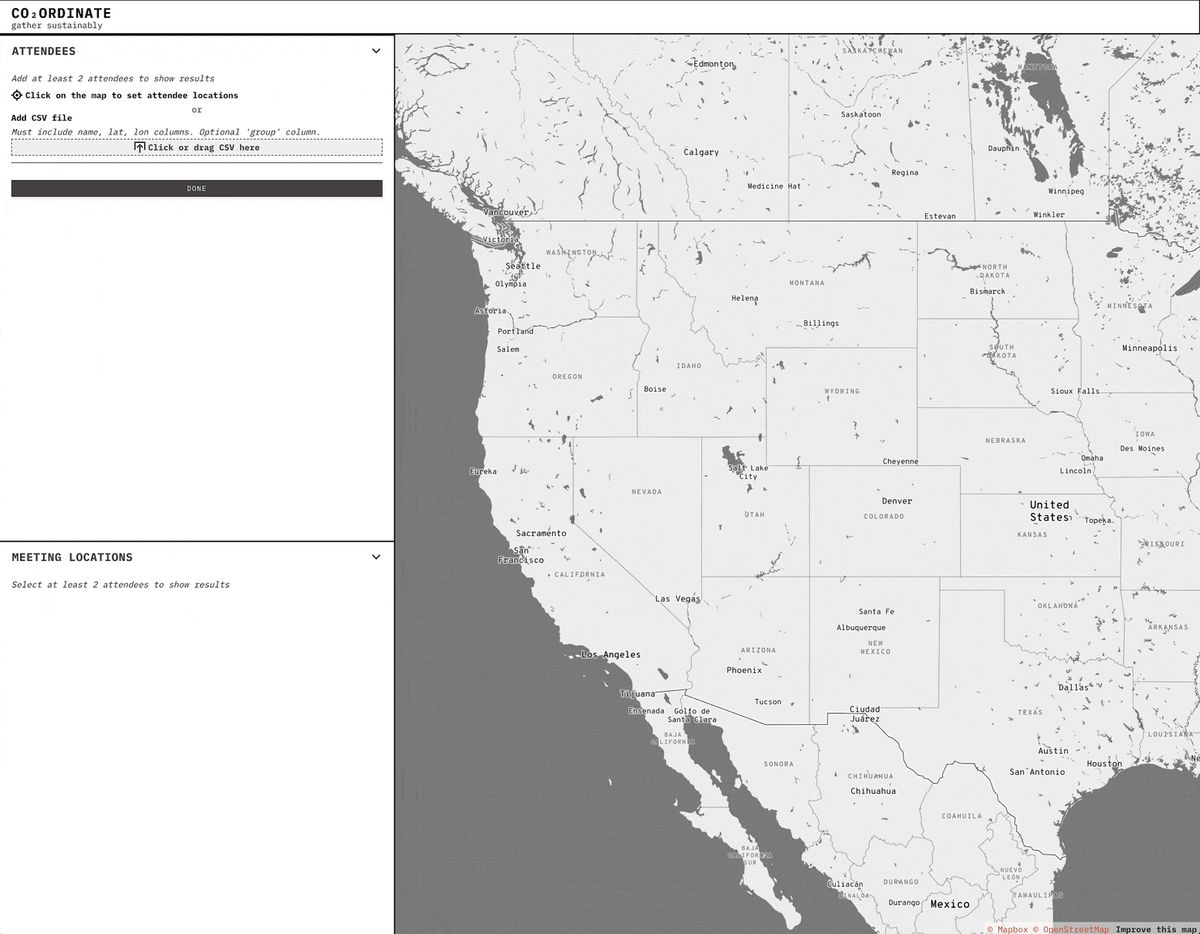Screen dimensions: 1200x934
Task: Select Santa Fe on the map
Action: [876, 611]
